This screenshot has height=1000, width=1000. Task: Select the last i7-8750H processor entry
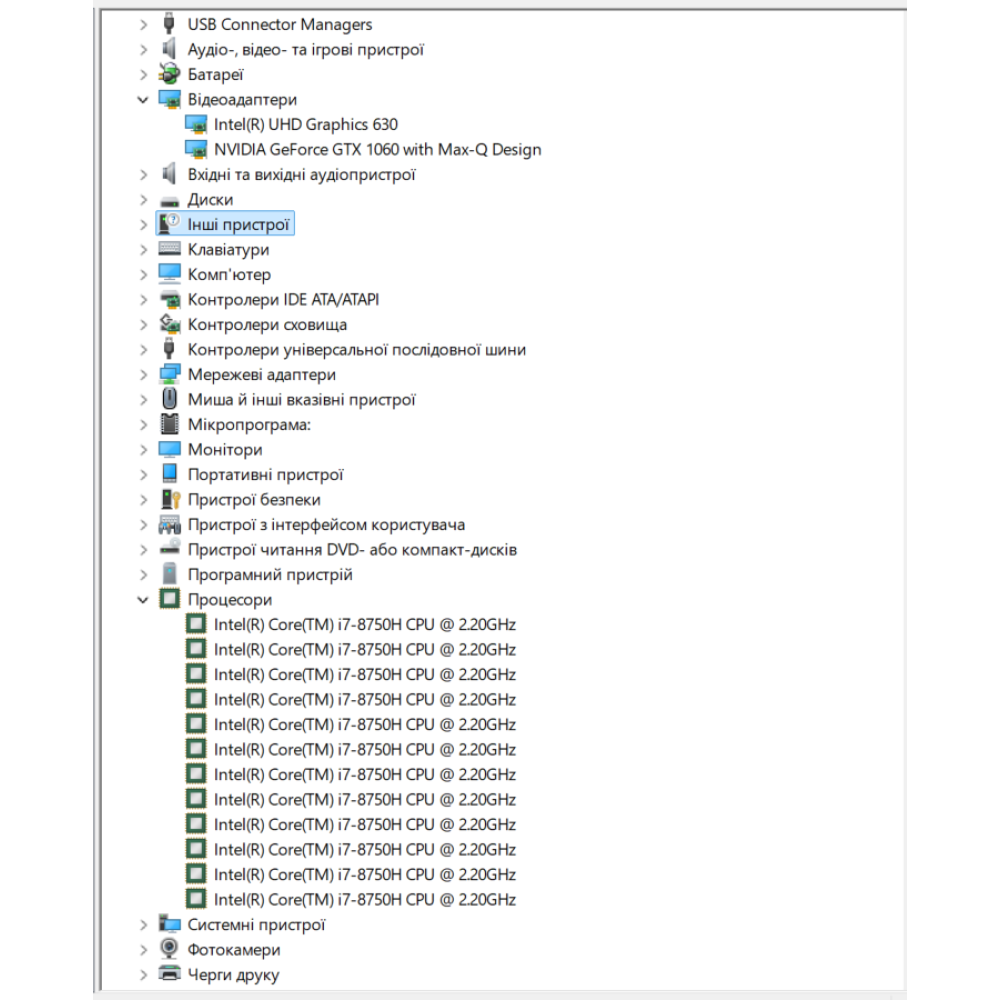[x=365, y=900]
